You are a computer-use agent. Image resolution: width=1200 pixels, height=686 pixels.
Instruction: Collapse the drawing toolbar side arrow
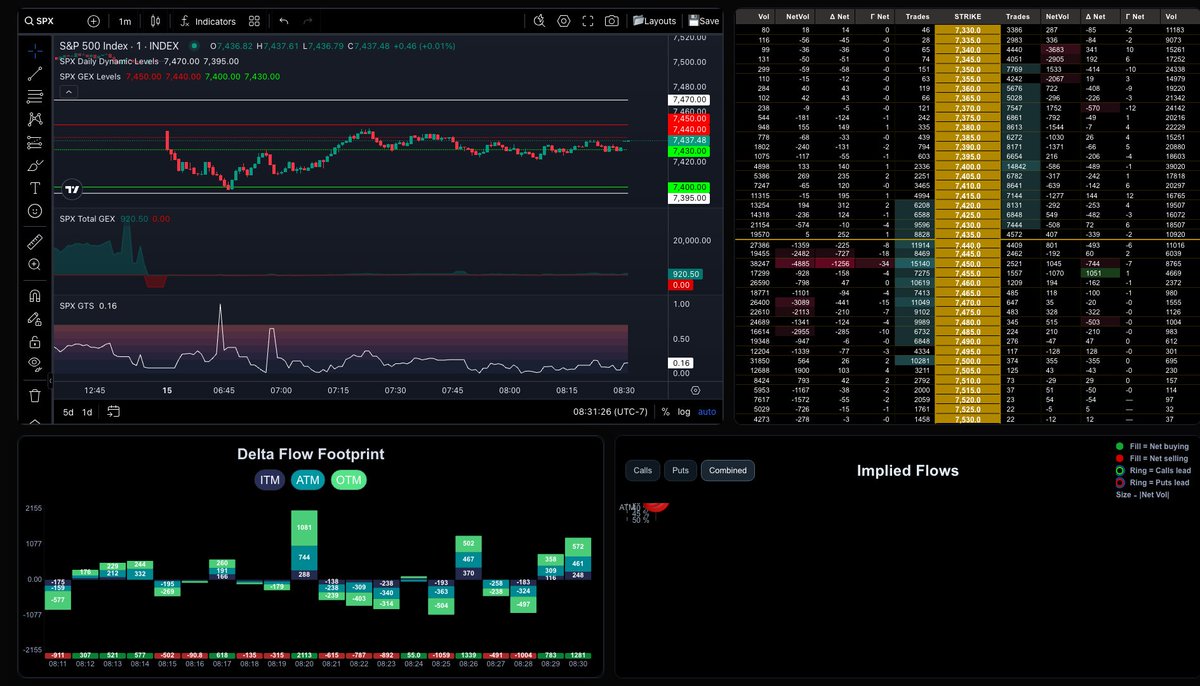tap(51, 382)
